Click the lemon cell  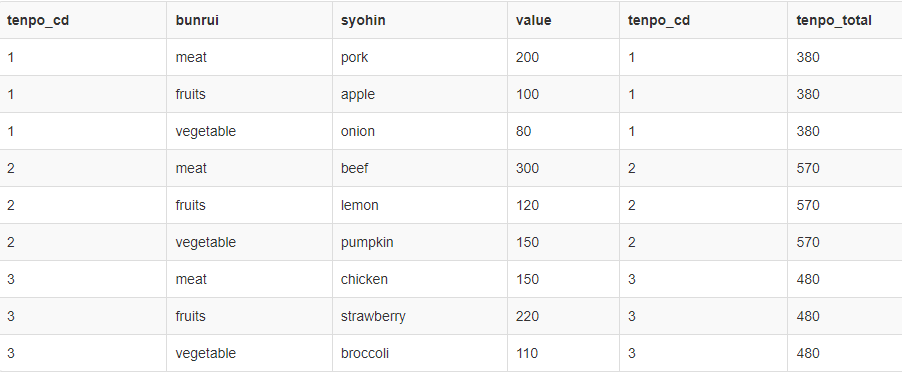tap(420, 205)
